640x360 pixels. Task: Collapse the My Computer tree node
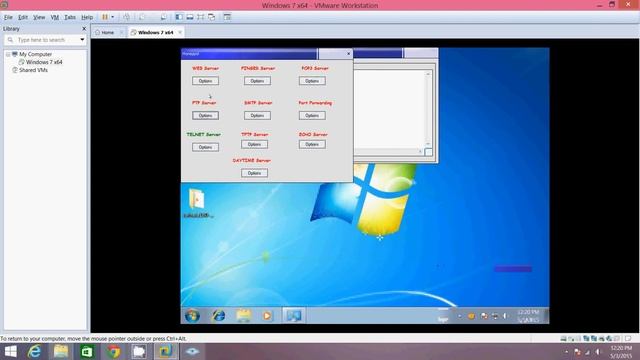8,54
